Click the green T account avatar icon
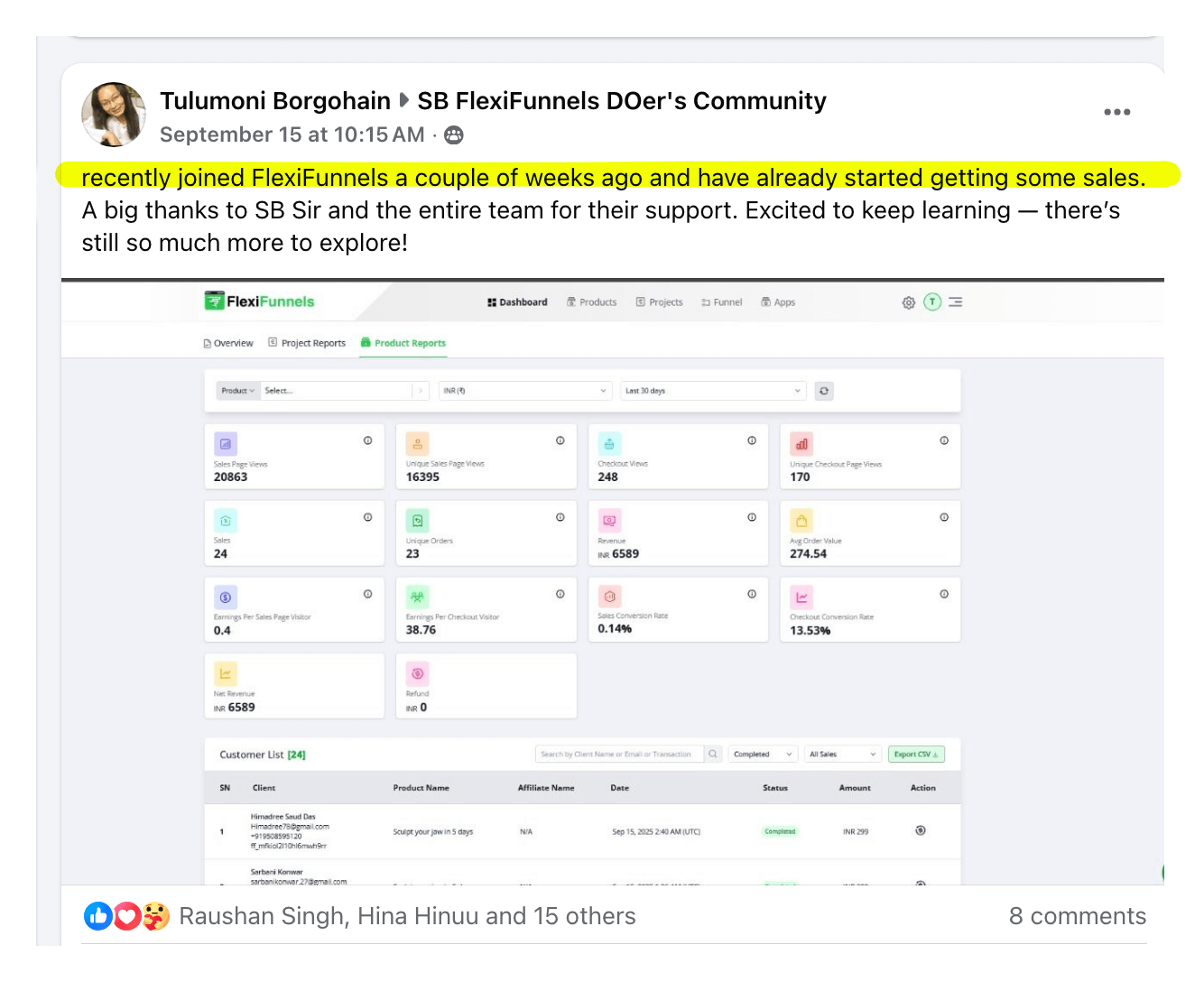The height and width of the screenshot is (982, 1204). click(932, 302)
